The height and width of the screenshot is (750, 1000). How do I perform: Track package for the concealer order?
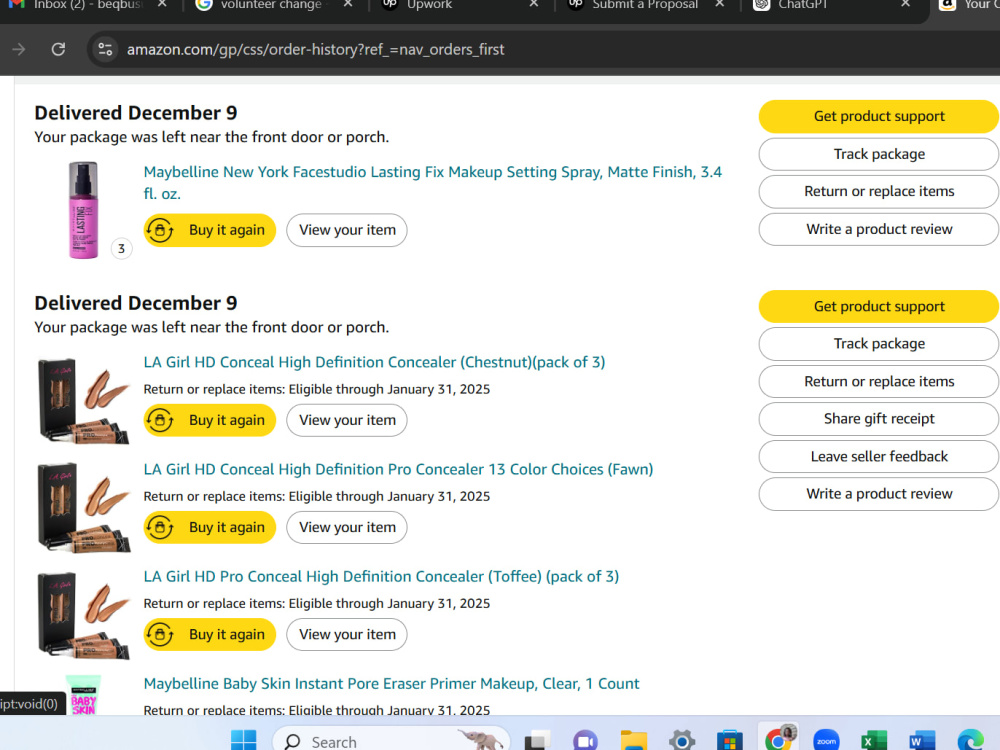[x=879, y=344]
